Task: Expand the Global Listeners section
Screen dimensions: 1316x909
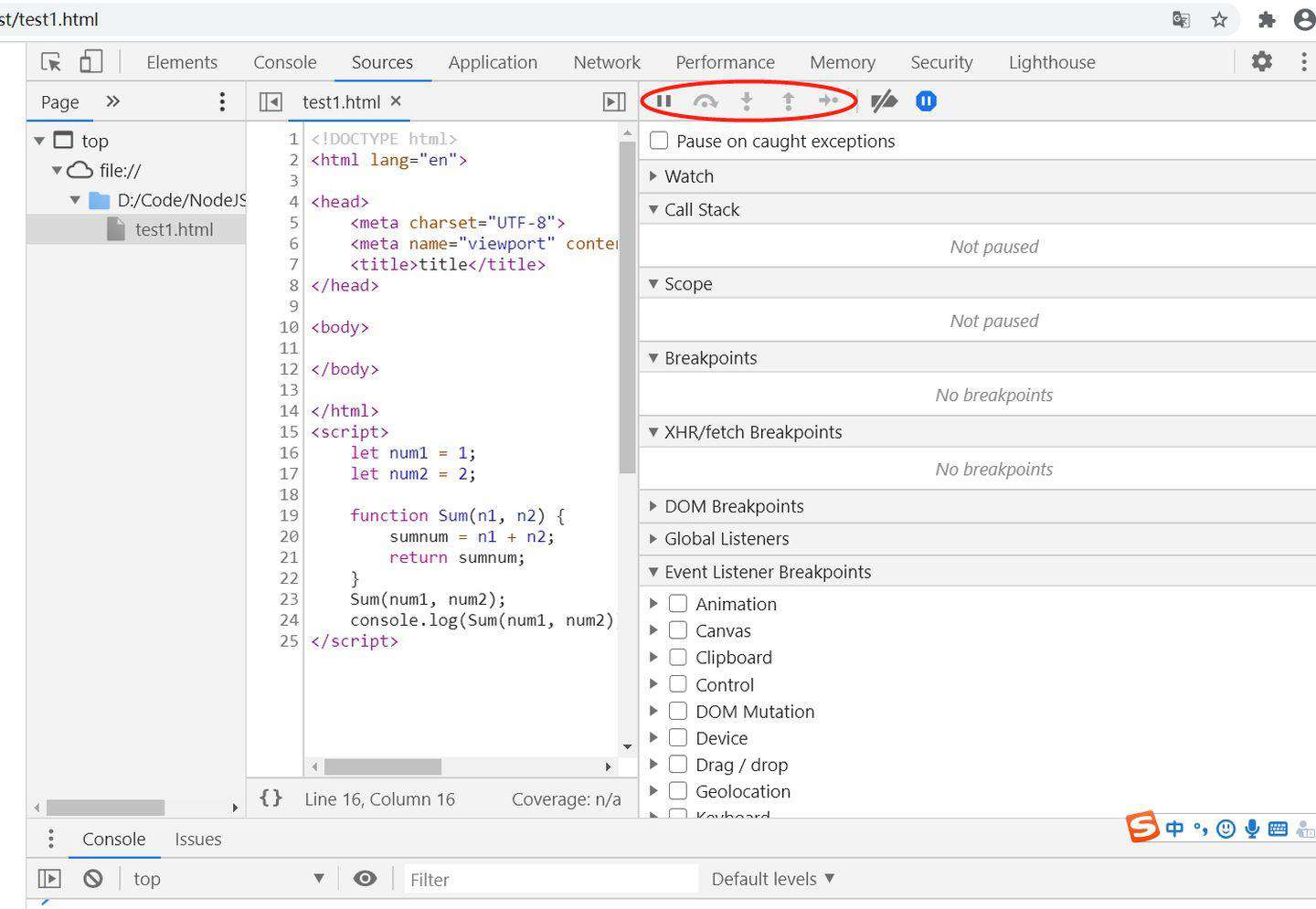Action: pyautogui.click(x=653, y=538)
